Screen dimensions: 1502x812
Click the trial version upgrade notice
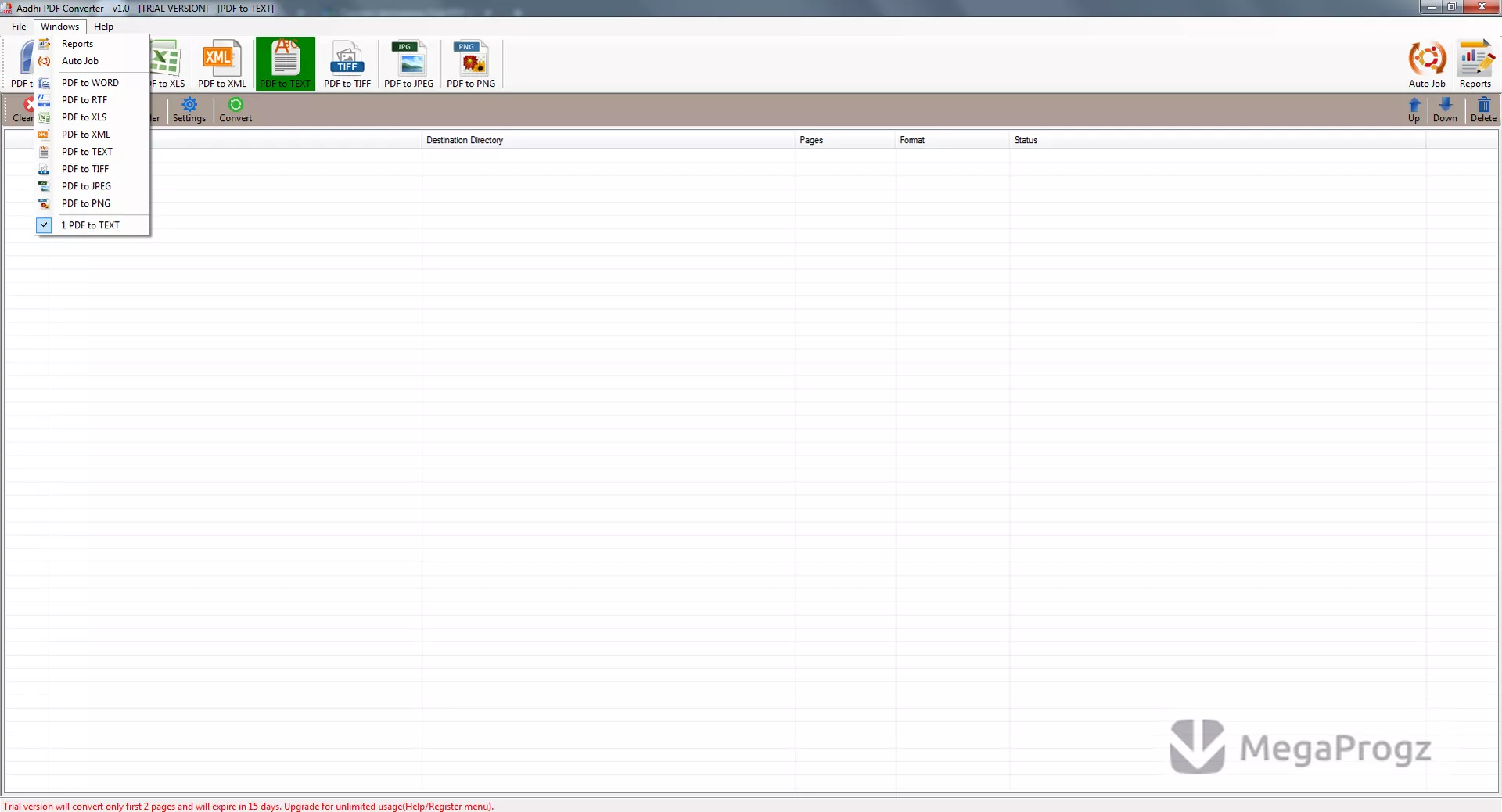coord(248,806)
